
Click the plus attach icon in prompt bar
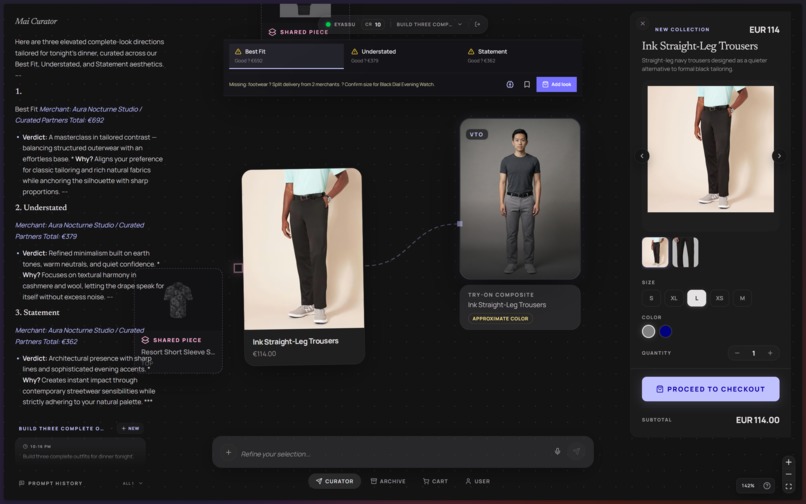point(228,453)
